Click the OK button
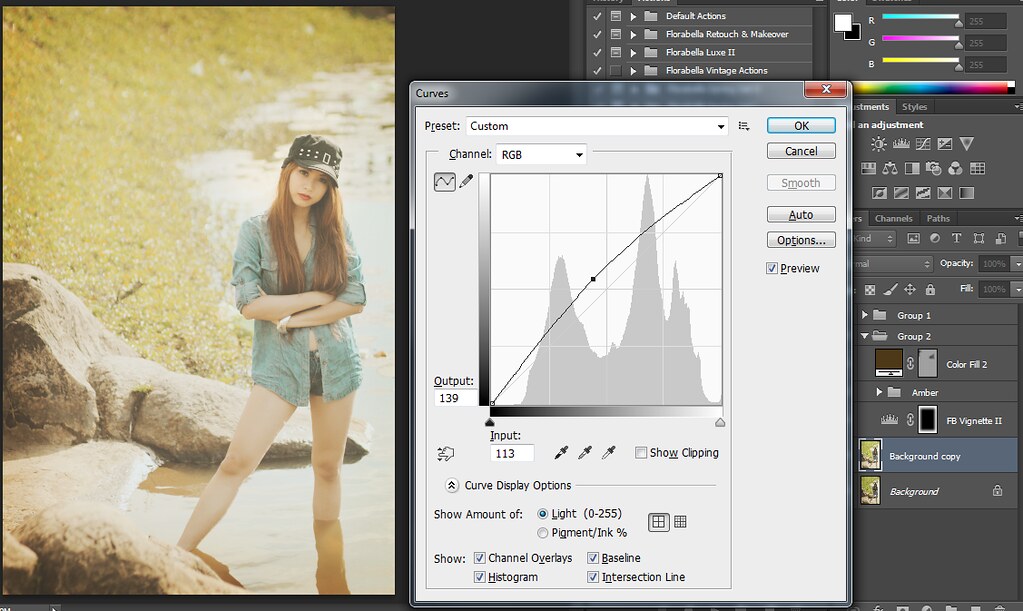The width and height of the screenshot is (1023, 611). [x=801, y=126]
